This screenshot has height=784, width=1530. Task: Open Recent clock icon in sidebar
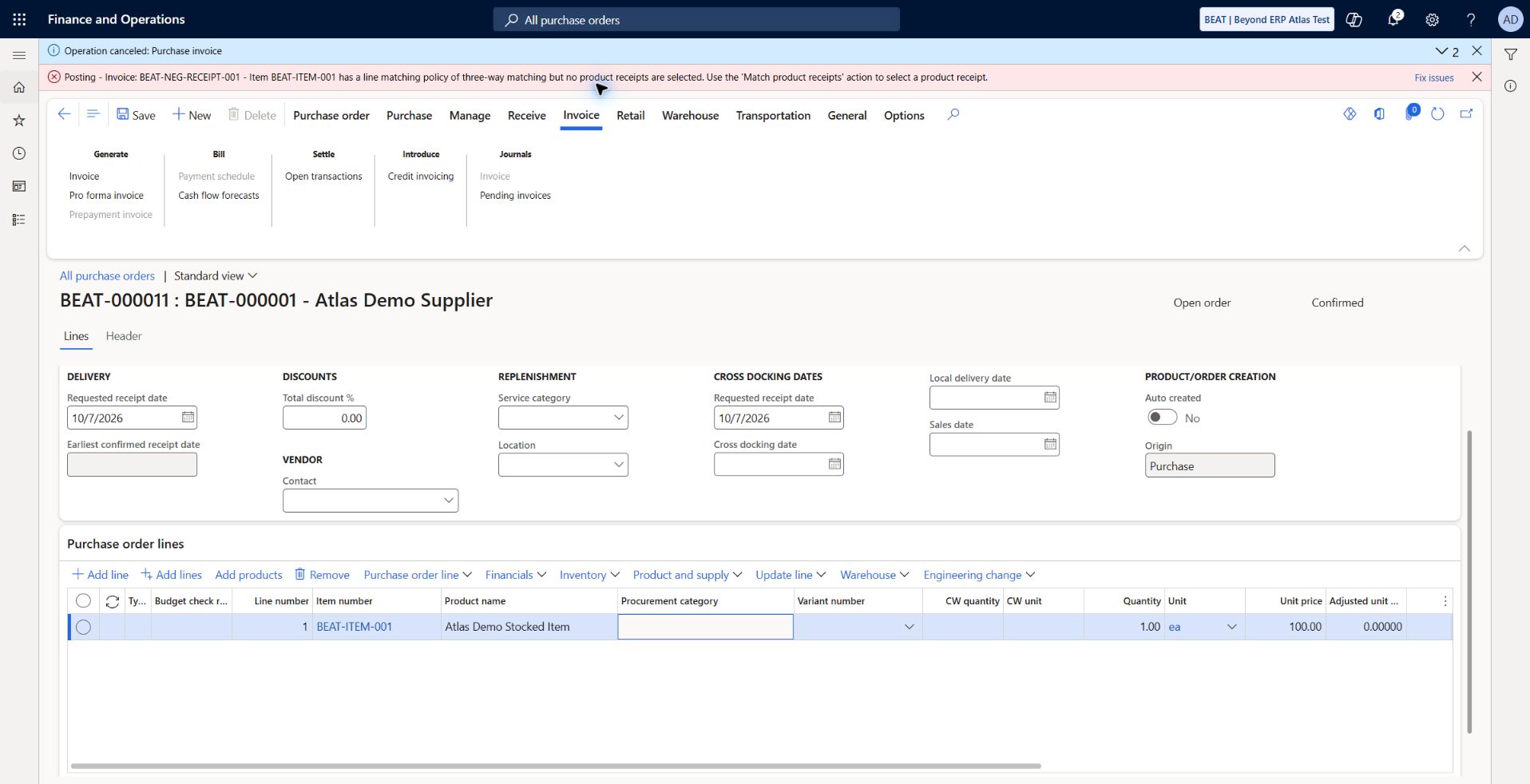click(19, 153)
